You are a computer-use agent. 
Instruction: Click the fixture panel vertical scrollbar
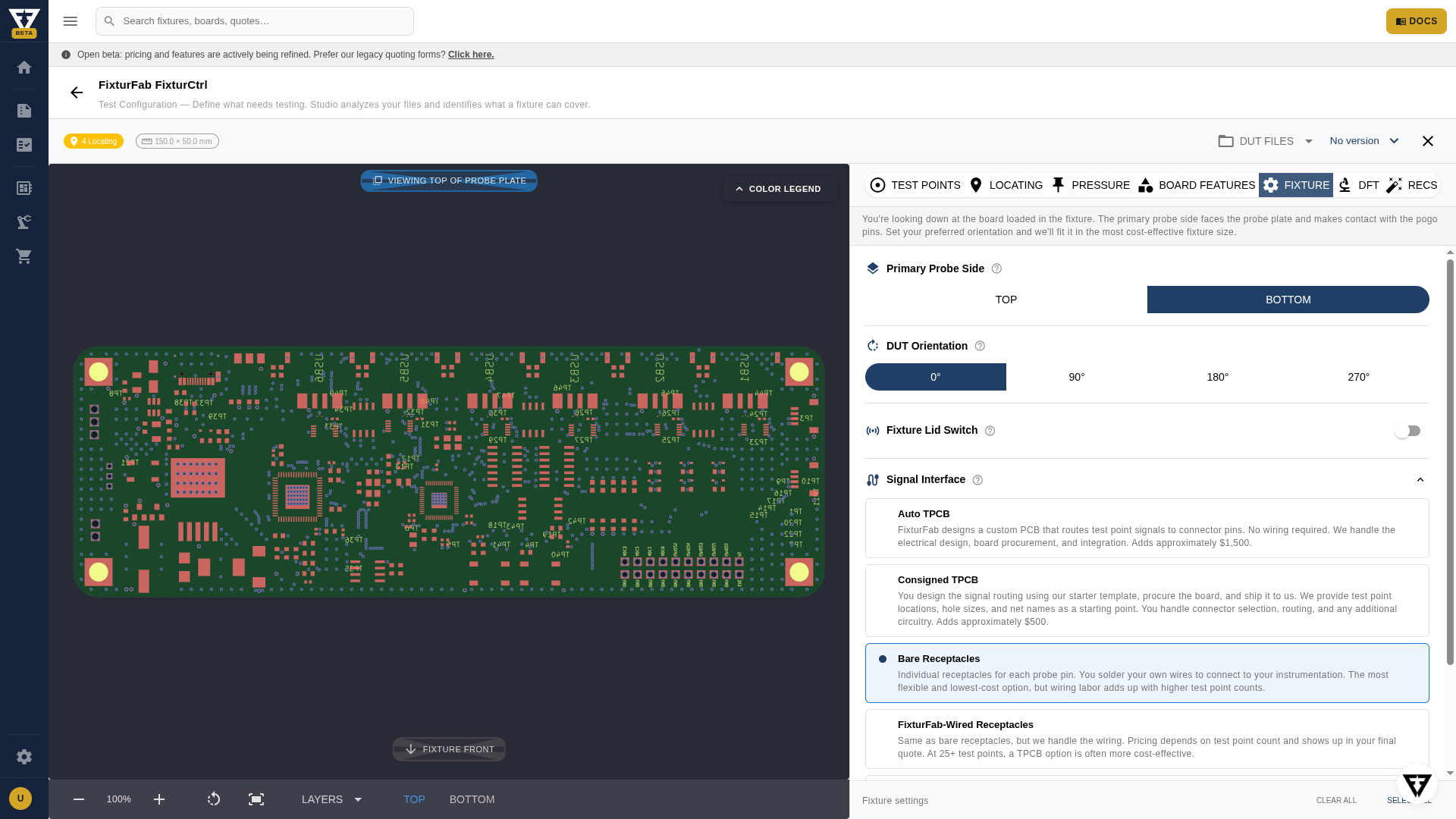pyautogui.click(x=1450, y=463)
